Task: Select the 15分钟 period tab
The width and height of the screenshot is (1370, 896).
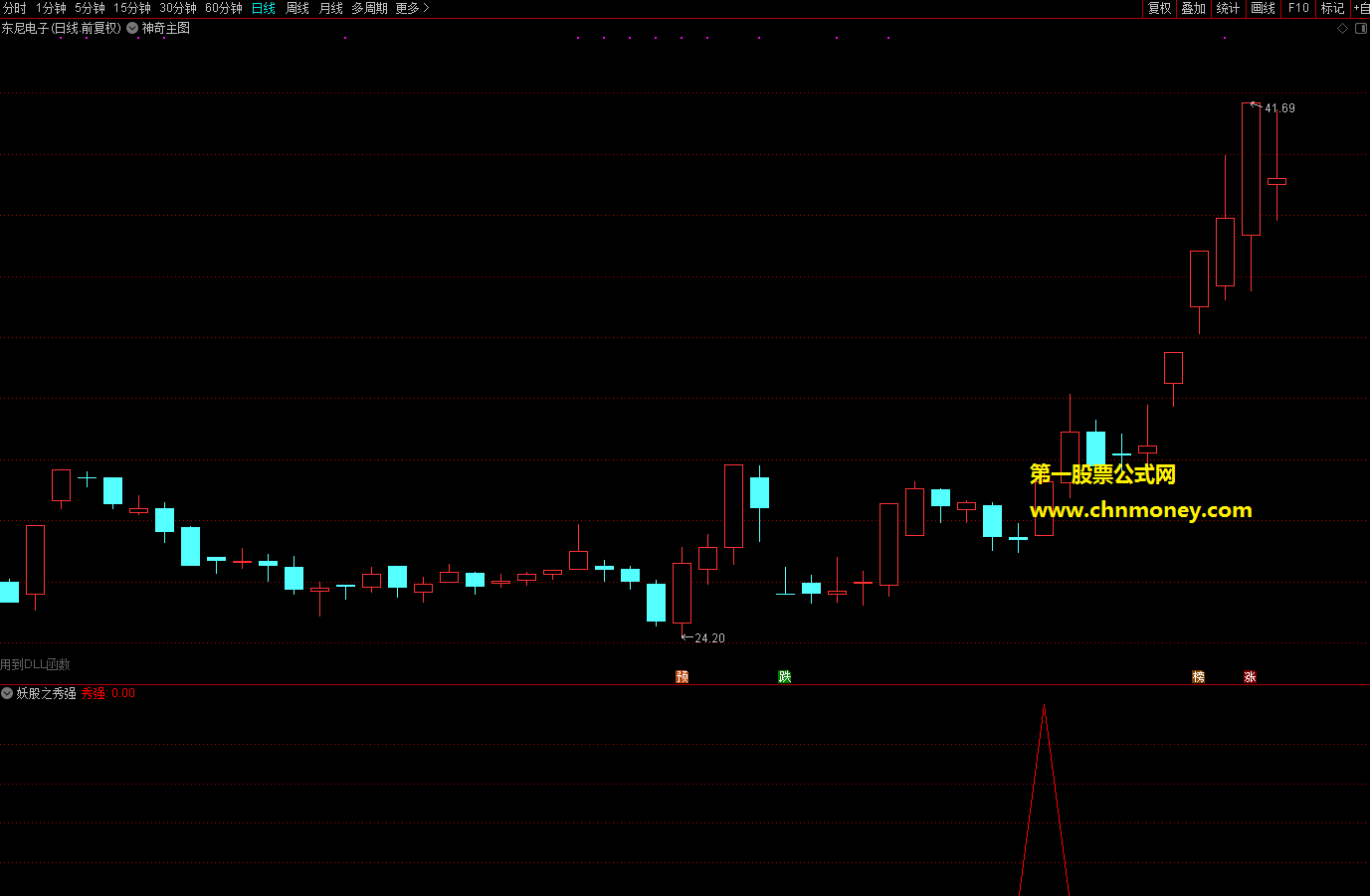Action: point(131,8)
